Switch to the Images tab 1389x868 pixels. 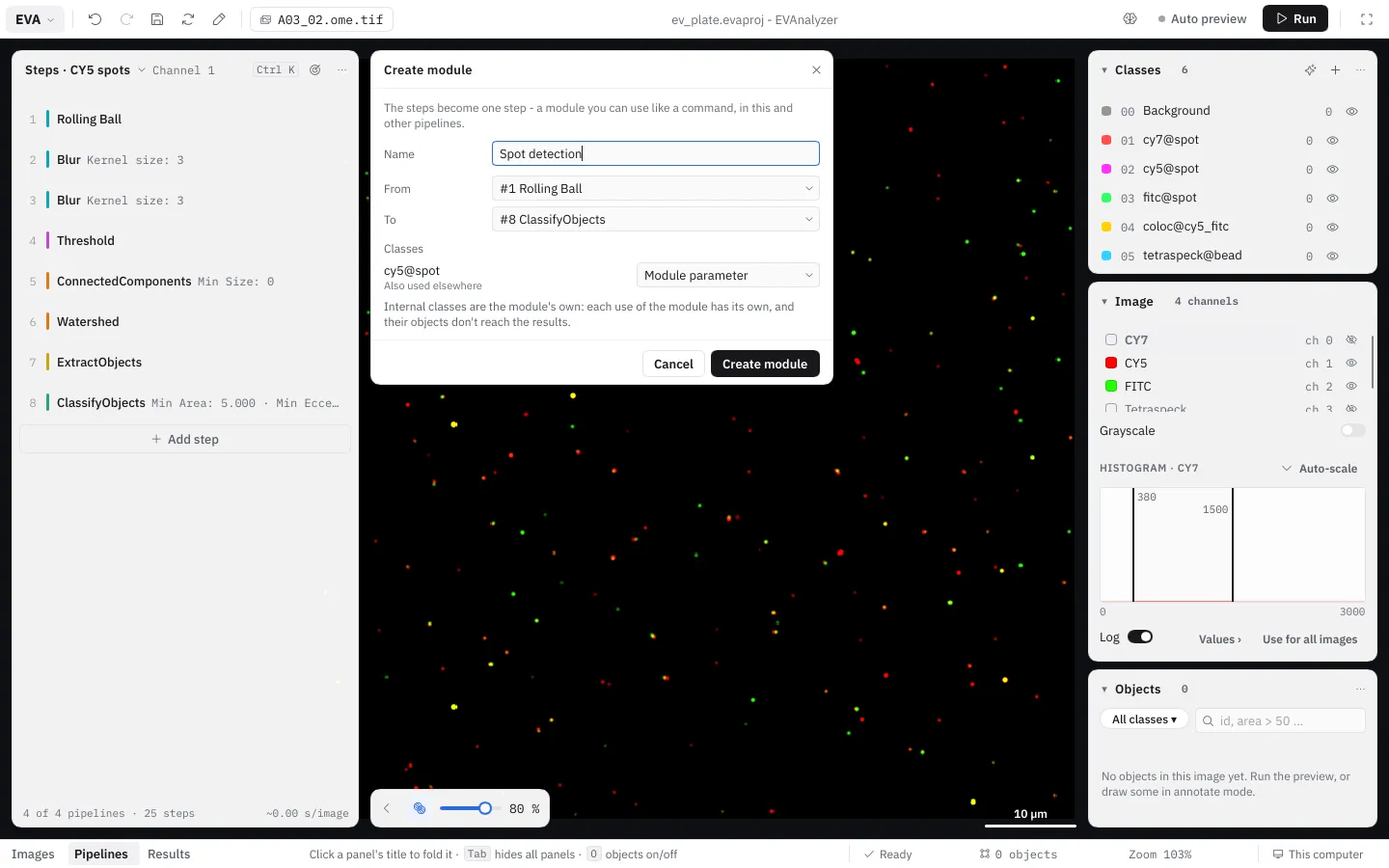pyautogui.click(x=33, y=854)
